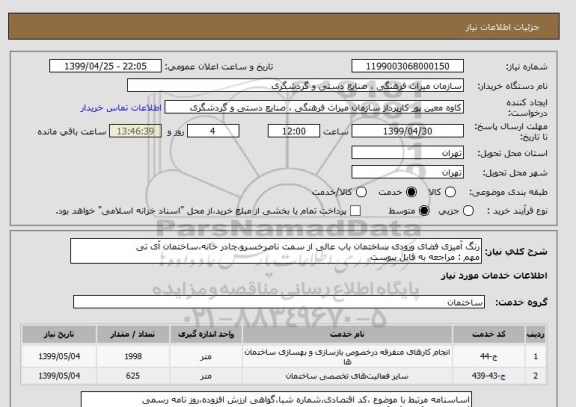The width and height of the screenshot is (576, 407).
Task: Click the buyer organization name field
Action: [x=295, y=86]
